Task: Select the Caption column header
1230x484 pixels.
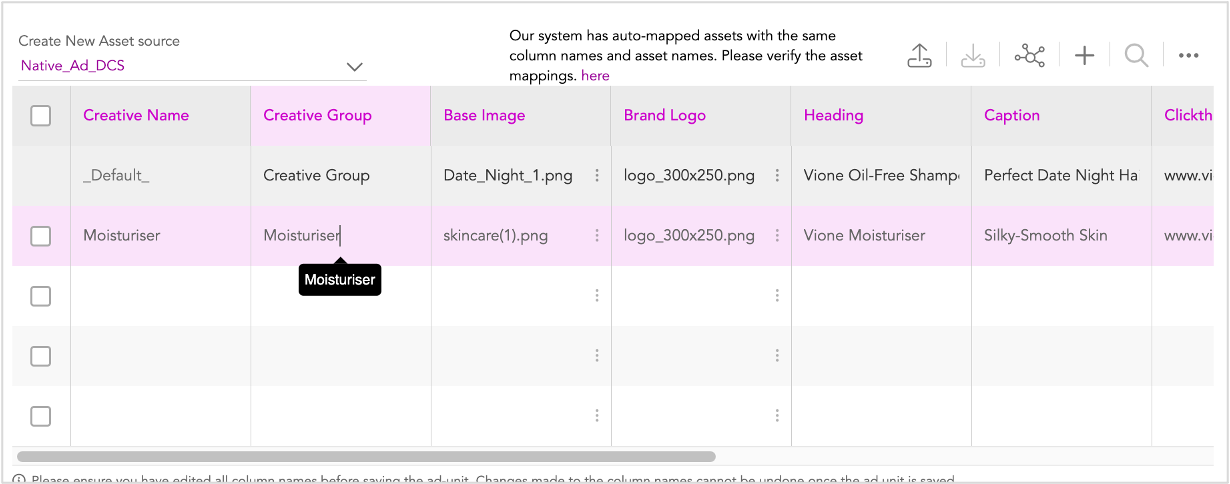Action: pyautogui.click(x=1012, y=115)
